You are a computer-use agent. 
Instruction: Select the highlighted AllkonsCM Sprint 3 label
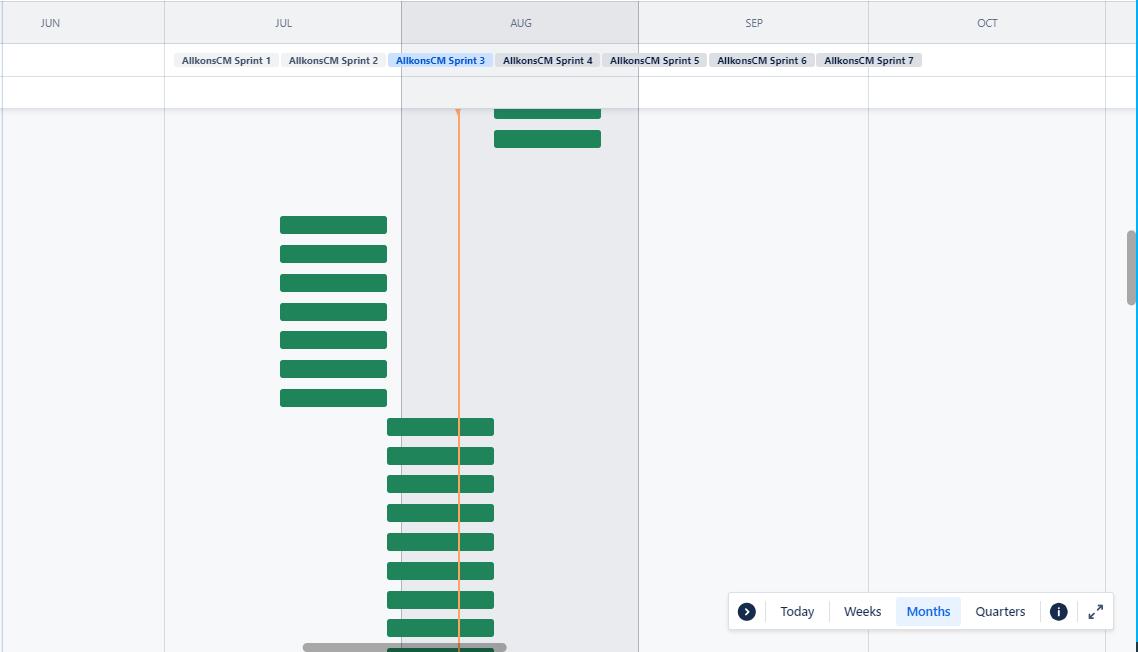tap(440, 60)
